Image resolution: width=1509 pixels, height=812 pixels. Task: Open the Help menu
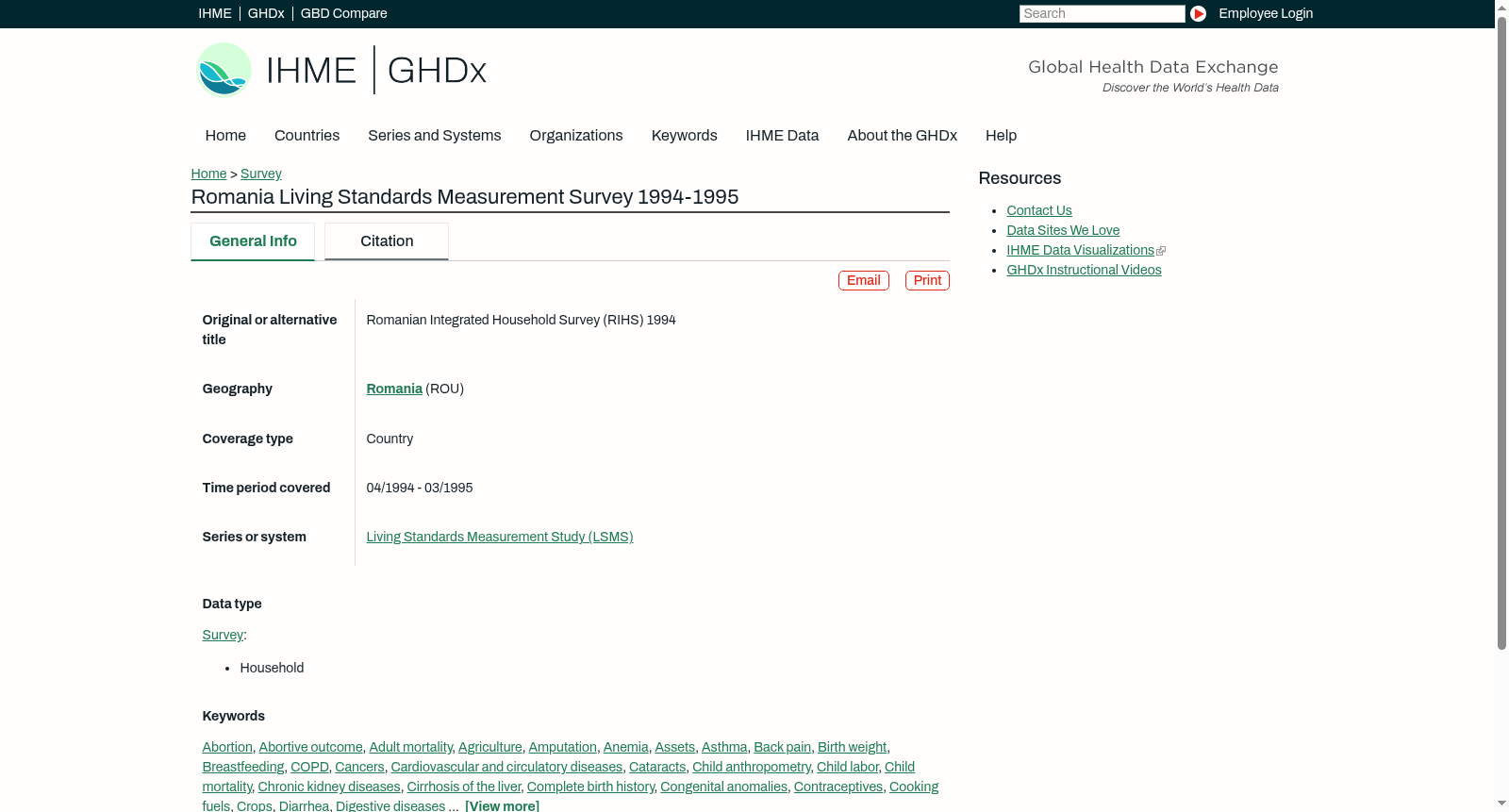[1001, 136]
